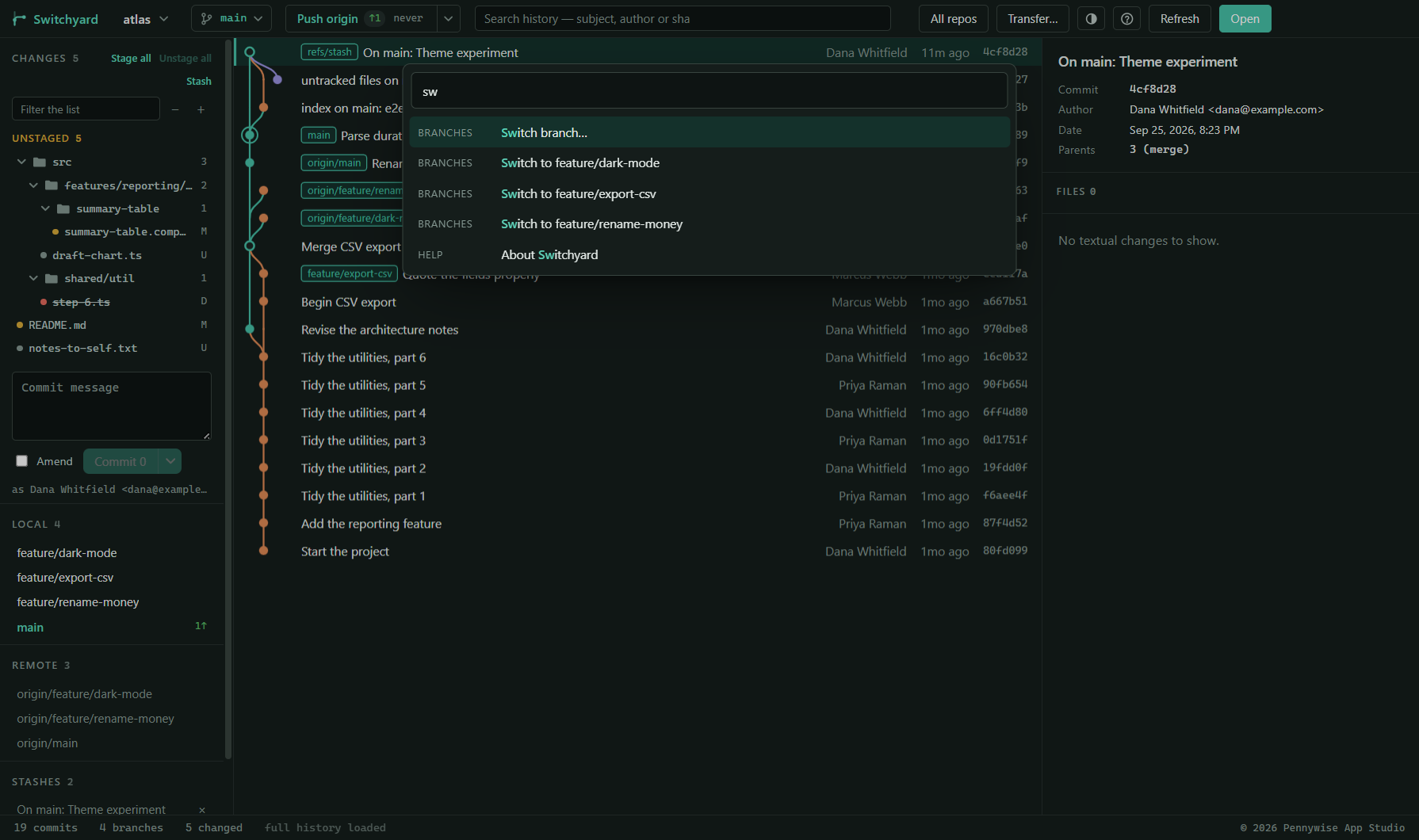The width and height of the screenshot is (1419, 840).
Task: Select the Tidy the utilities, part 4 commit
Action: pyautogui.click(x=638, y=413)
